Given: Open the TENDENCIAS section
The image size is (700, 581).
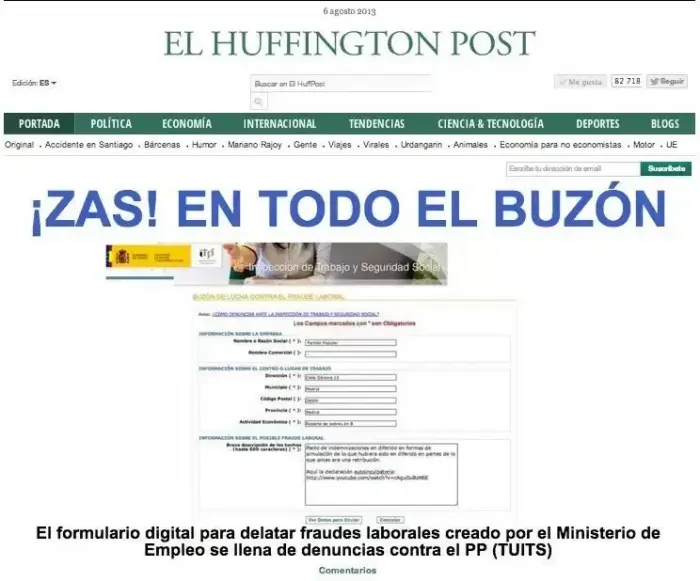Looking at the screenshot, I should [376, 124].
